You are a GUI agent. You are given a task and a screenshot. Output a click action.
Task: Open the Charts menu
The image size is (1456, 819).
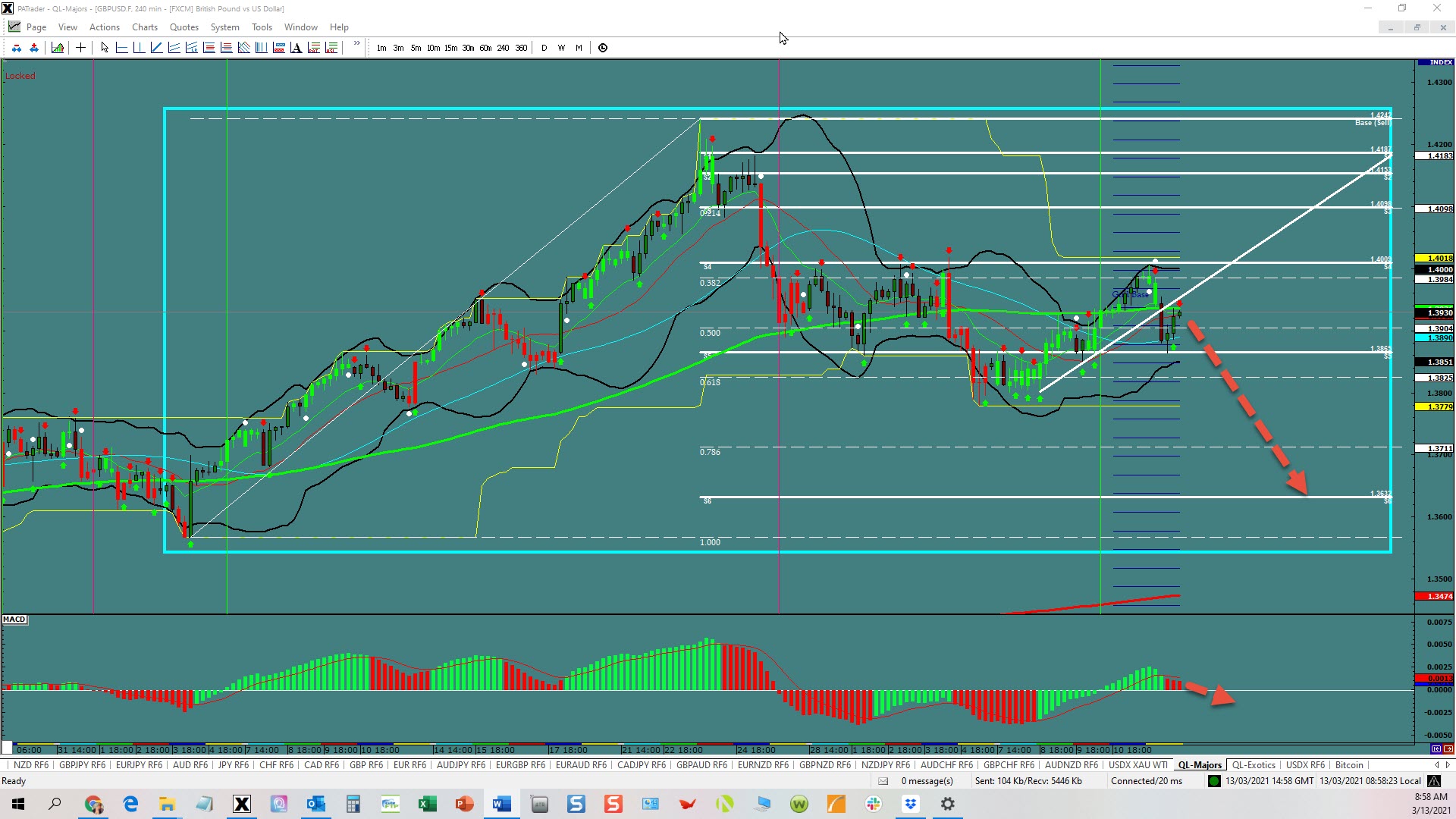145,27
